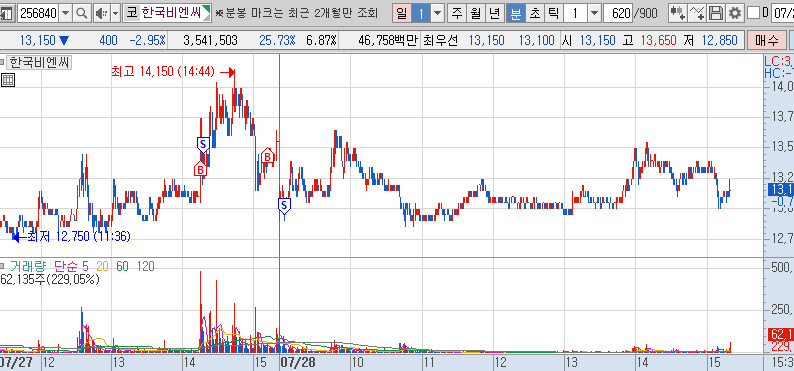Viewport: 794px width, 371px height.
Task: Click the add candlestick chart icon
Action: 678,13
